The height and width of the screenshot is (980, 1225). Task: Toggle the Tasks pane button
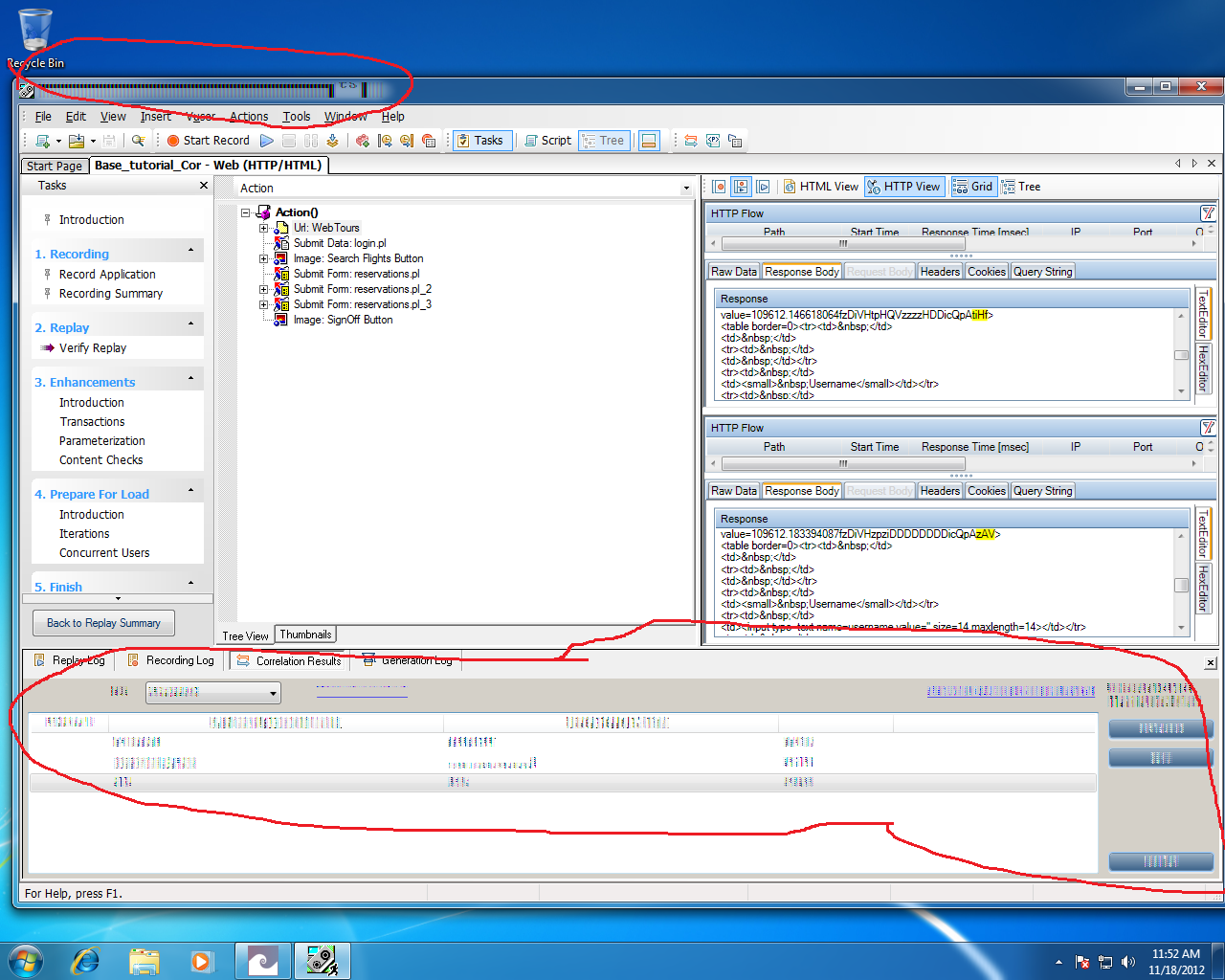[481, 141]
